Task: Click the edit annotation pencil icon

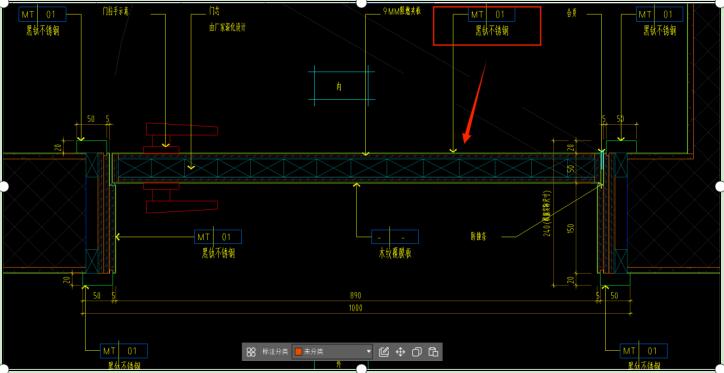Action: click(384, 352)
